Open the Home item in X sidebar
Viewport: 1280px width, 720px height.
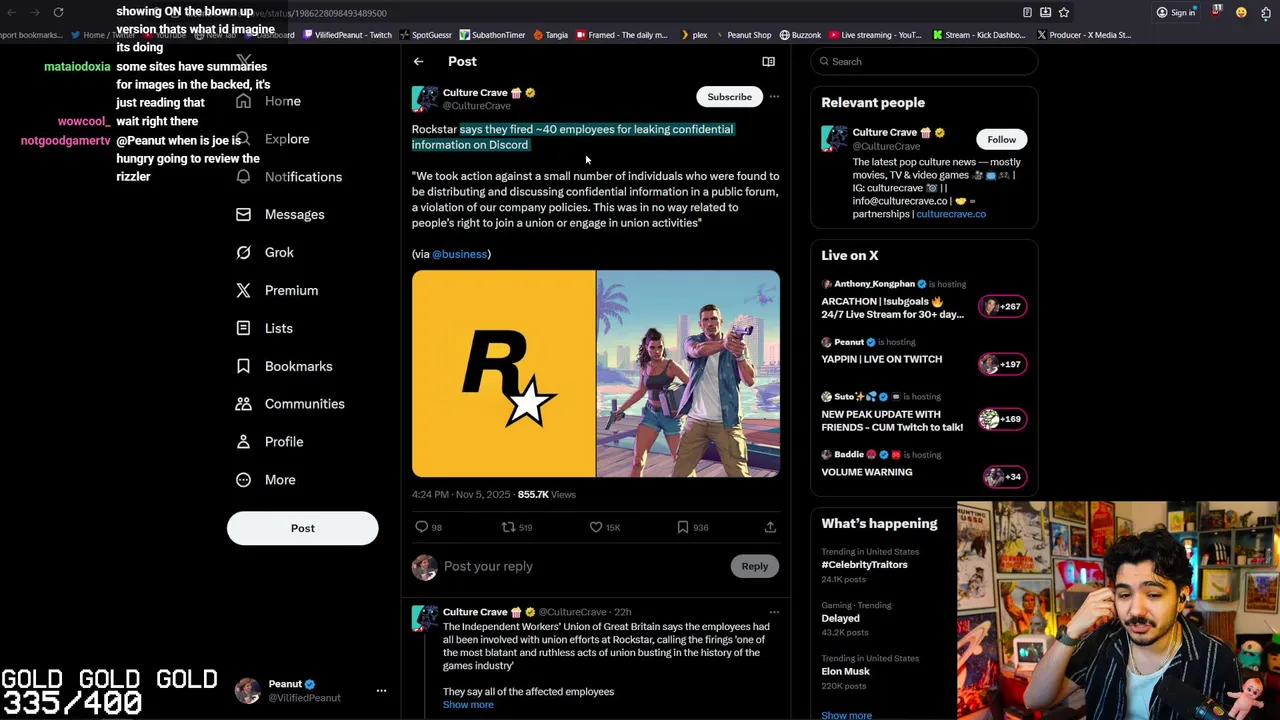click(x=269, y=101)
